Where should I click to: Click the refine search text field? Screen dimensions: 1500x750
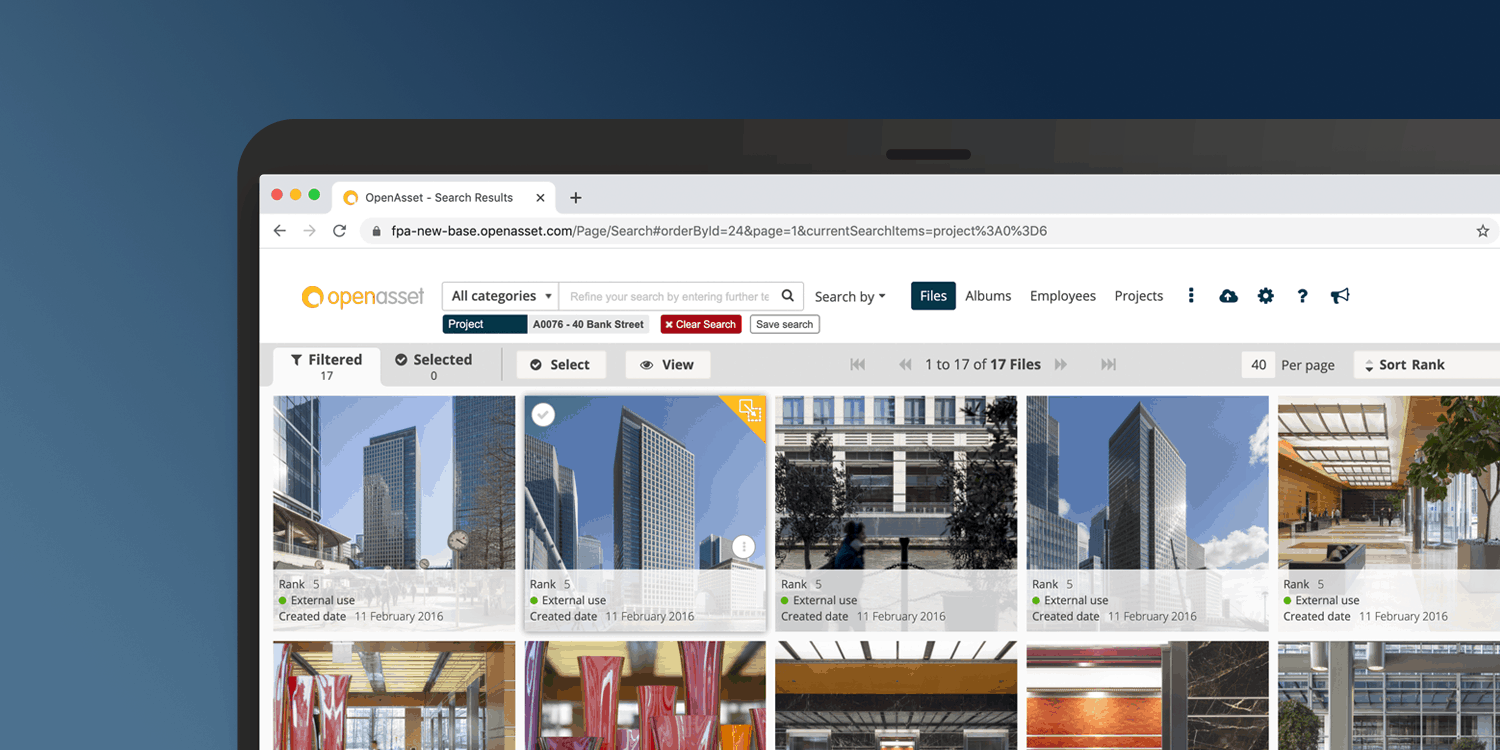pyautogui.click(x=668, y=296)
